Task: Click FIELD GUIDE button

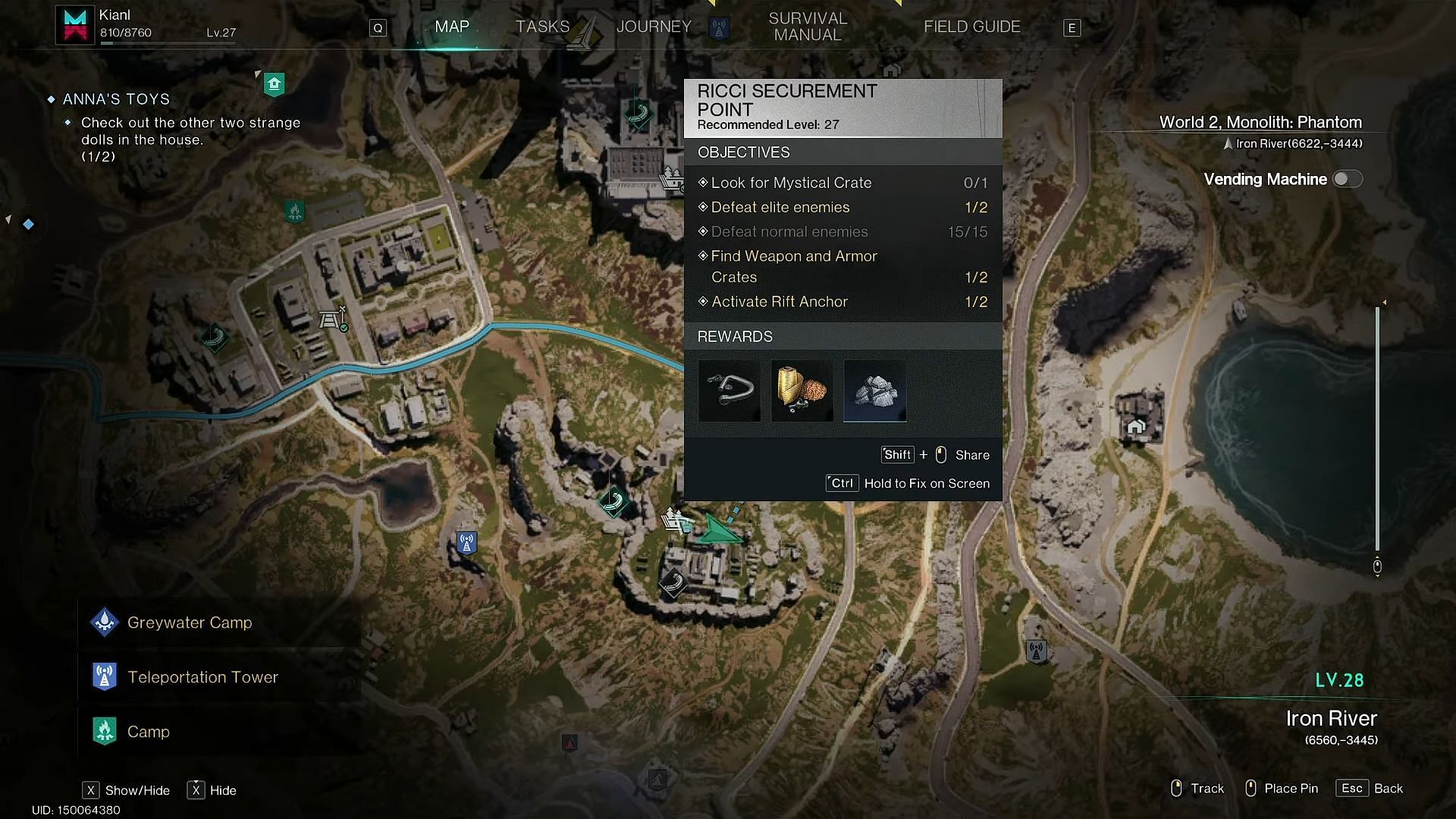Action: click(x=971, y=26)
